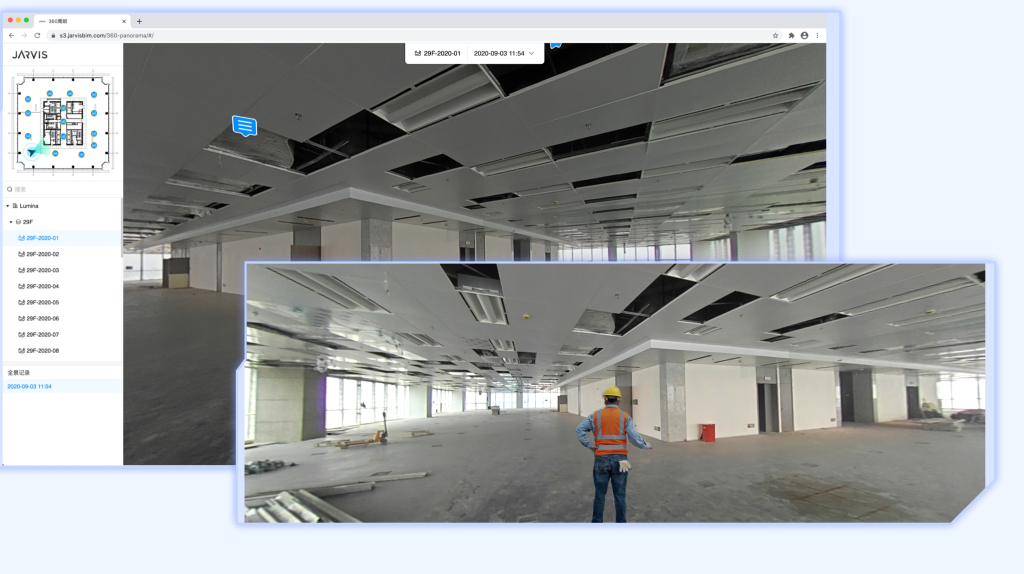Open the browser profile avatar icon
Viewport: 1024px width, 574px height.
coord(804,35)
